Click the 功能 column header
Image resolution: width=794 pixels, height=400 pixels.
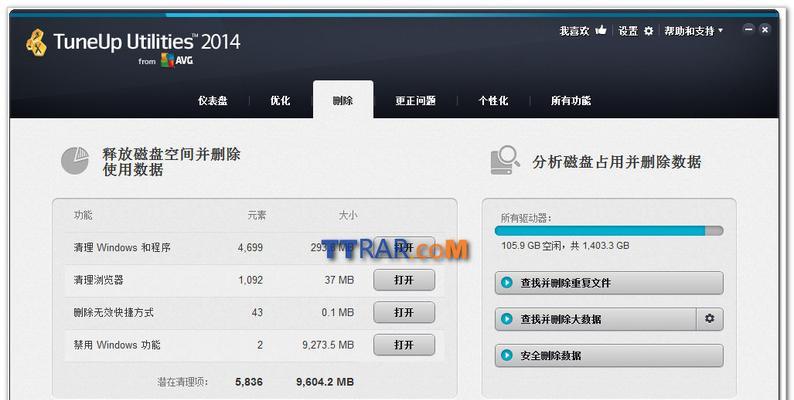(x=83, y=215)
